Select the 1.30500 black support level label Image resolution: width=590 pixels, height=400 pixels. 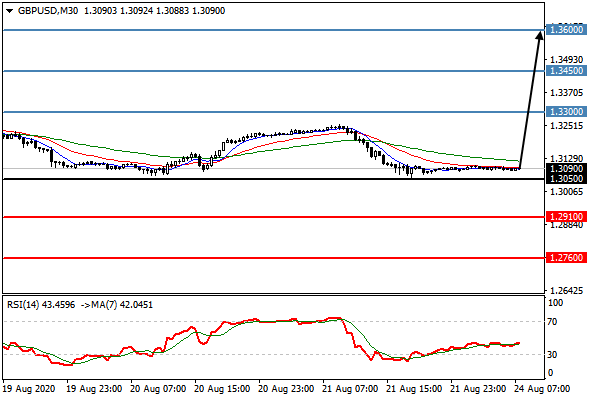pyautogui.click(x=566, y=179)
